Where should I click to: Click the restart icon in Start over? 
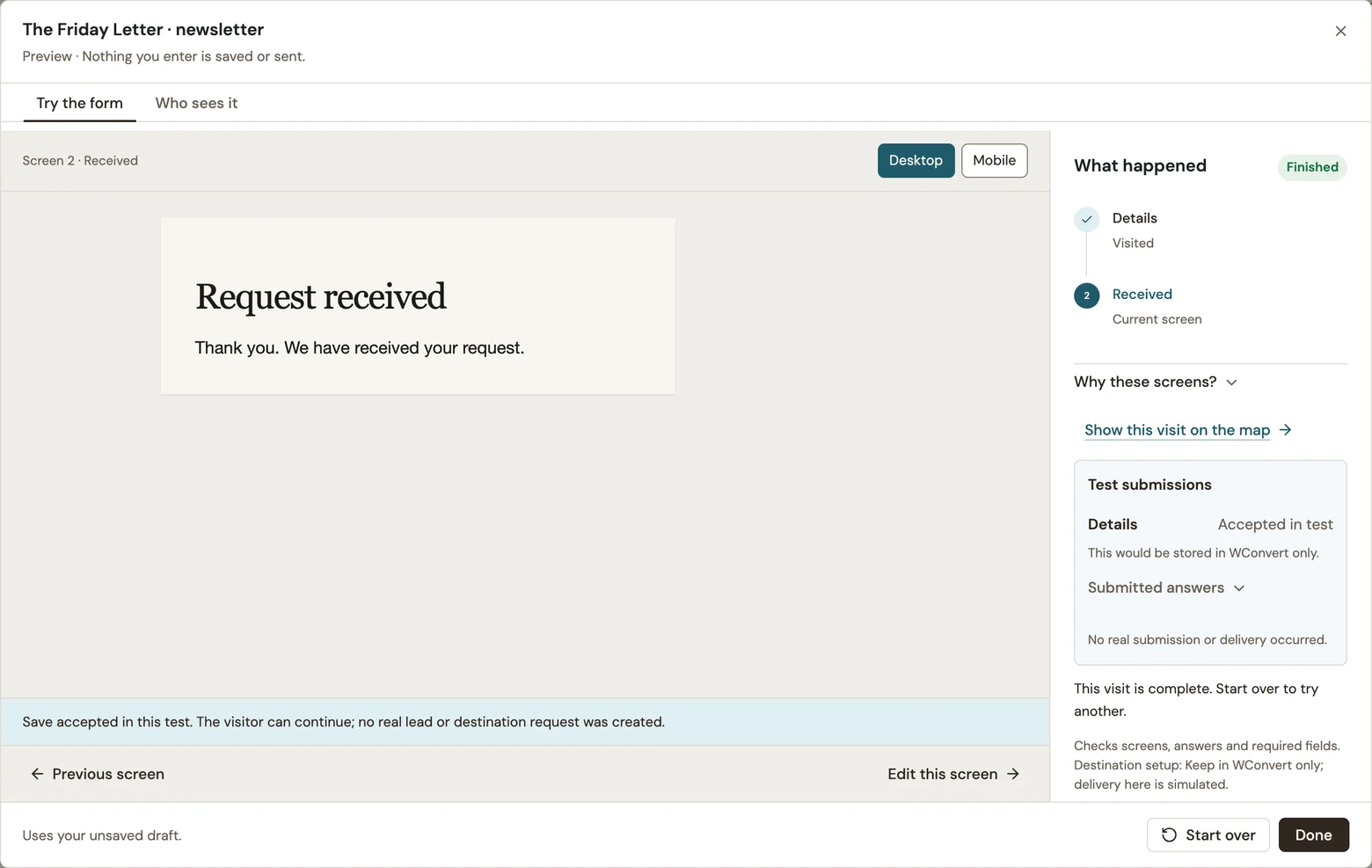(1169, 835)
